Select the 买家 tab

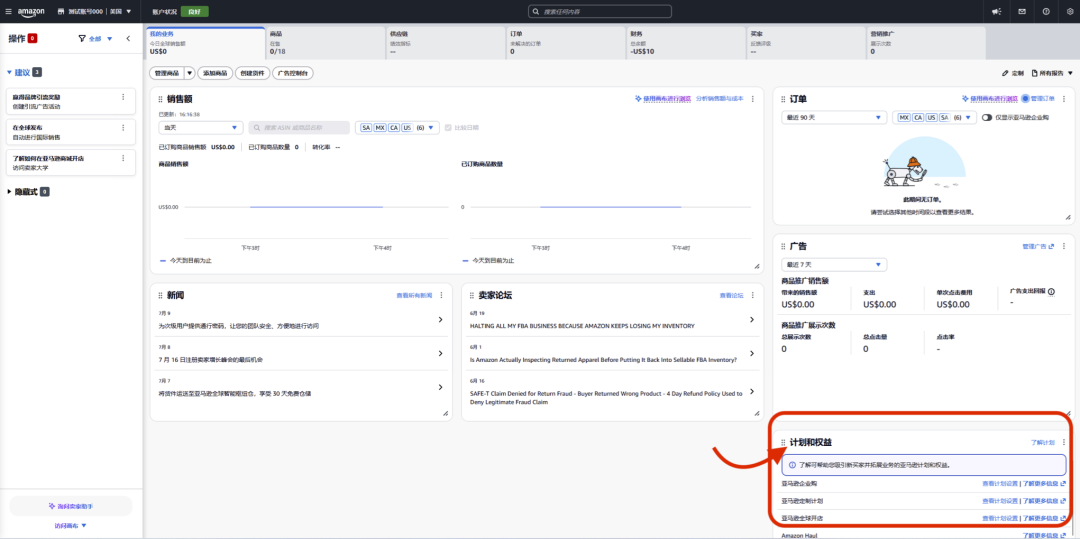806,43
